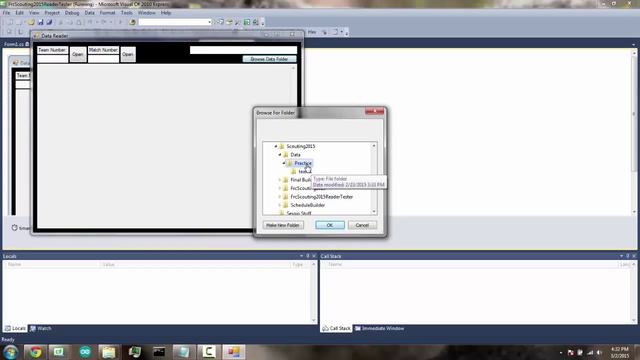Select the ScheduleBuilder folder

[308, 205]
